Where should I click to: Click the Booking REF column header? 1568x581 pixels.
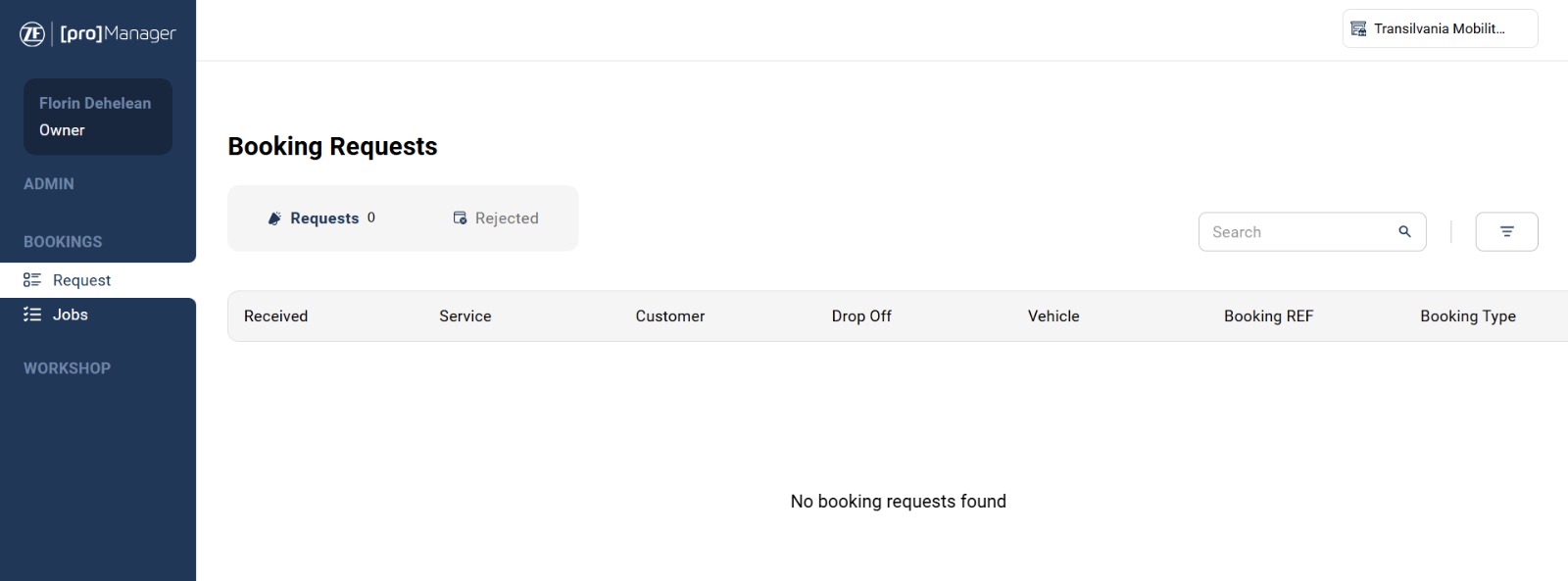tap(1268, 316)
